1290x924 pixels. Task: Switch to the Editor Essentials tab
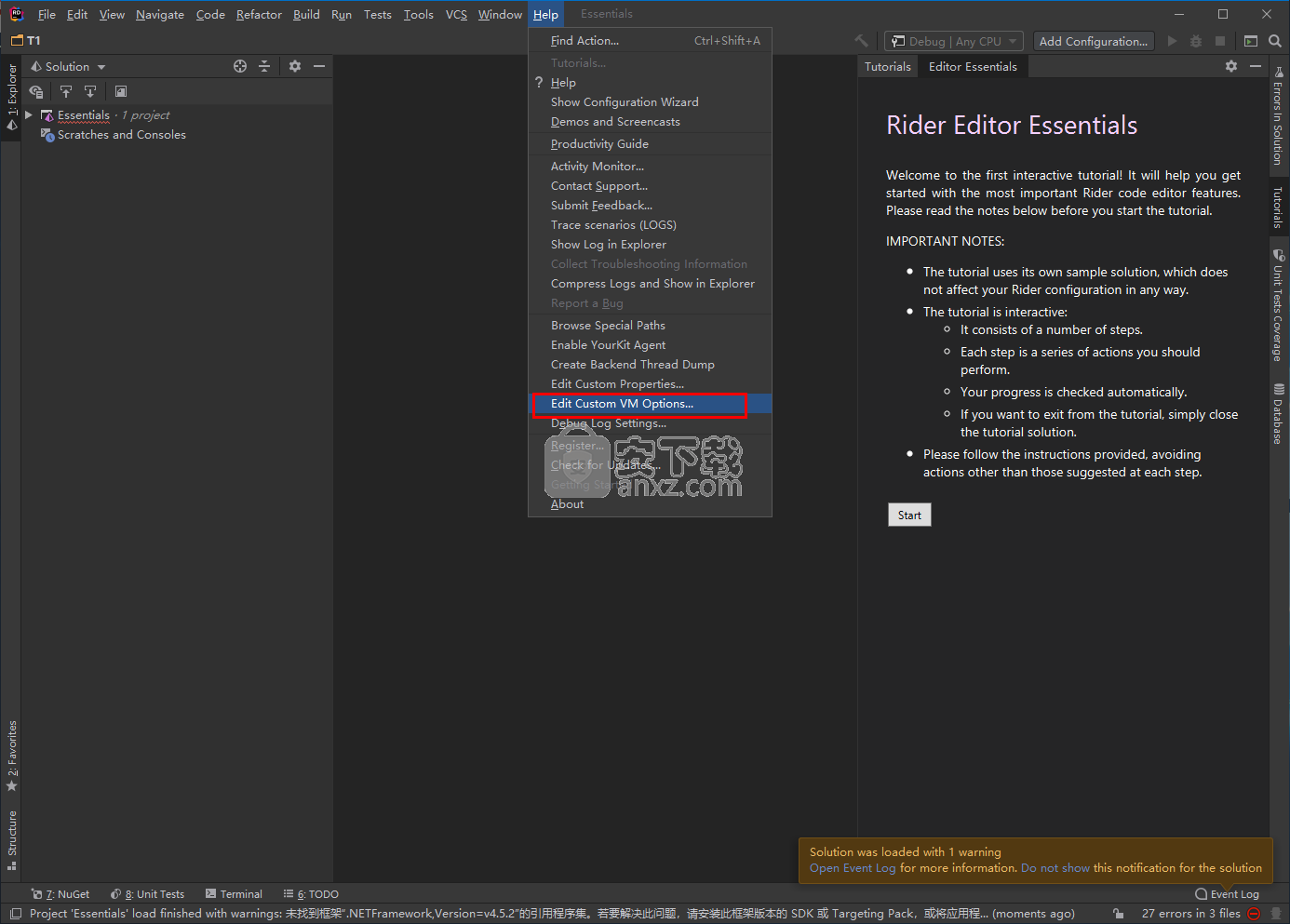pyautogui.click(x=973, y=67)
